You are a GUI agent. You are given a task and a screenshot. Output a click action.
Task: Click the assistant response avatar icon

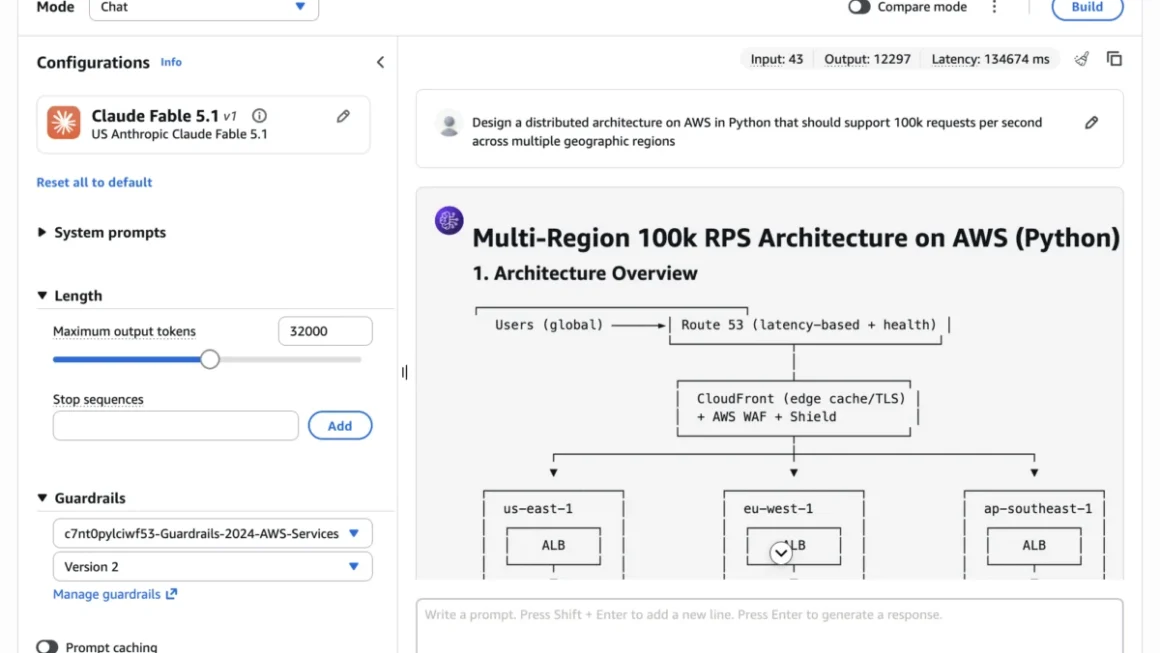click(x=448, y=220)
